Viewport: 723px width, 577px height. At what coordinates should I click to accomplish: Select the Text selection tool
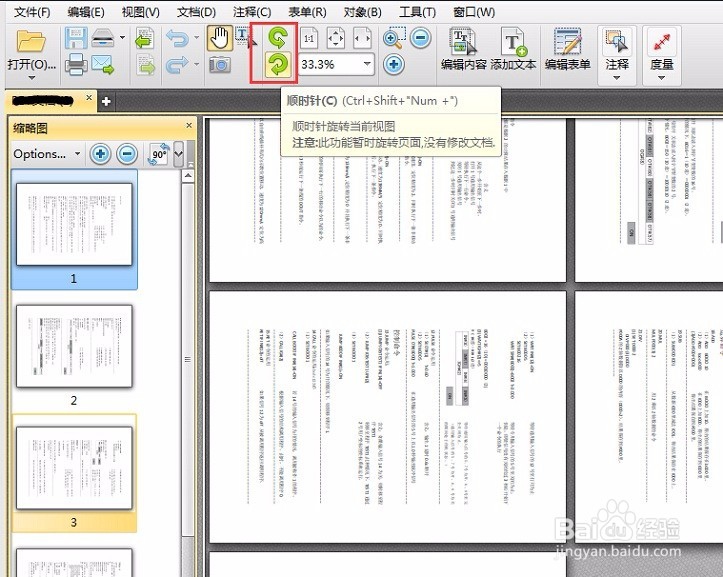coord(245,37)
